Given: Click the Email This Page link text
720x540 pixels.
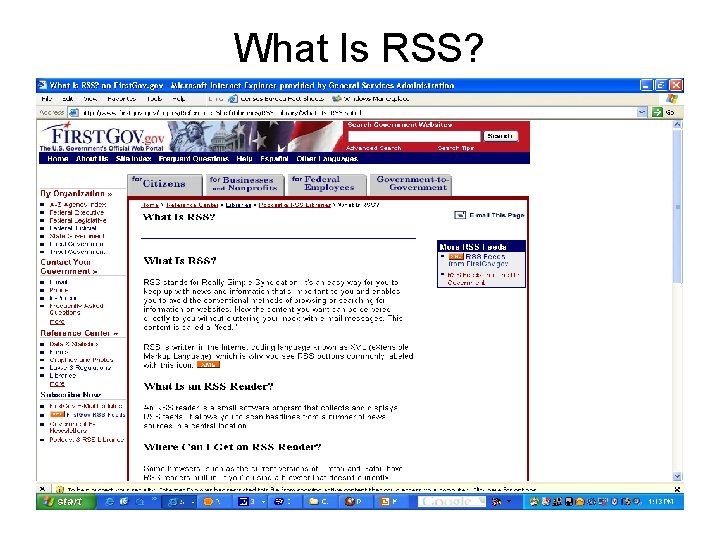Looking at the screenshot, I should click(x=496, y=215).
